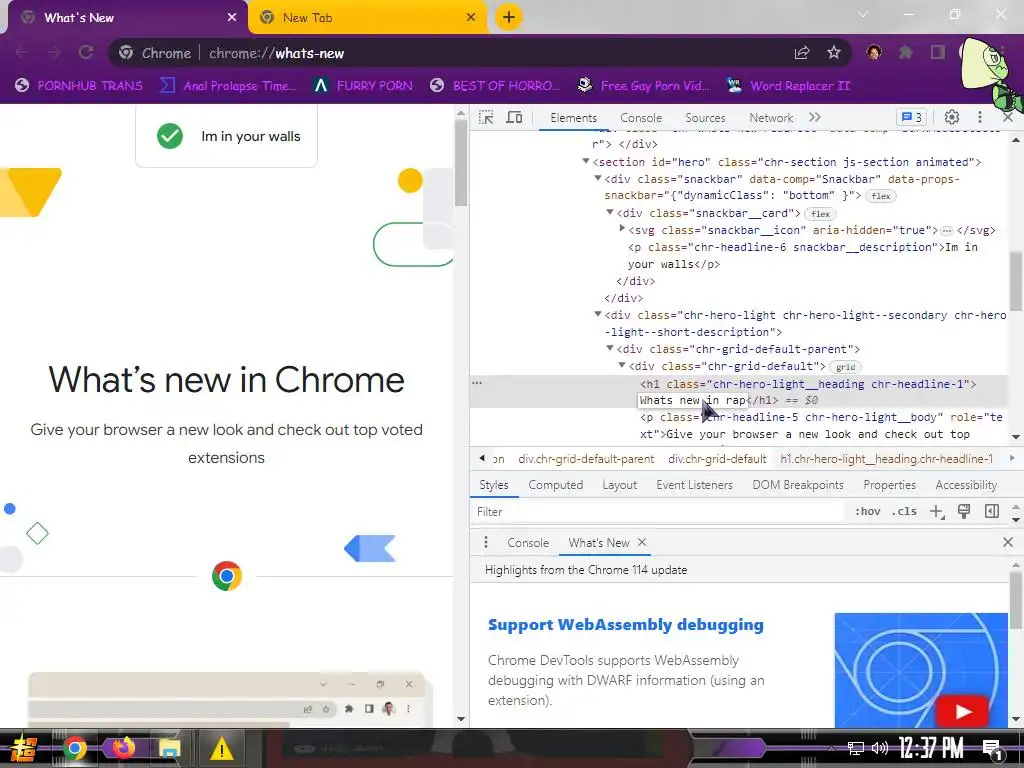1024x768 pixels.
Task: Open the Support WebAssembly debugging link
Action: point(626,624)
